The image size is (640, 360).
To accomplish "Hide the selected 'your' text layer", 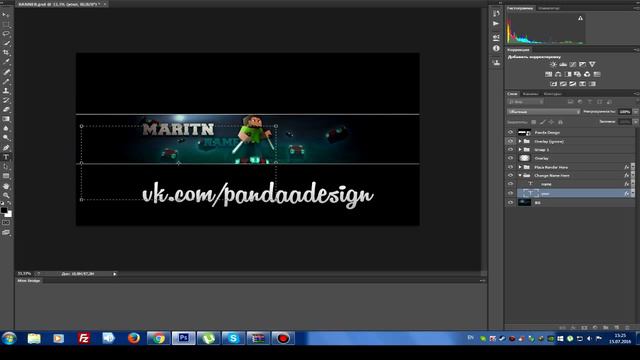I will point(510,193).
